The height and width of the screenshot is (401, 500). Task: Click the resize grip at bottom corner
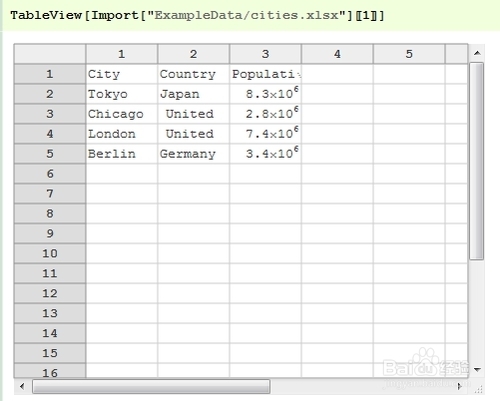pos(479,388)
